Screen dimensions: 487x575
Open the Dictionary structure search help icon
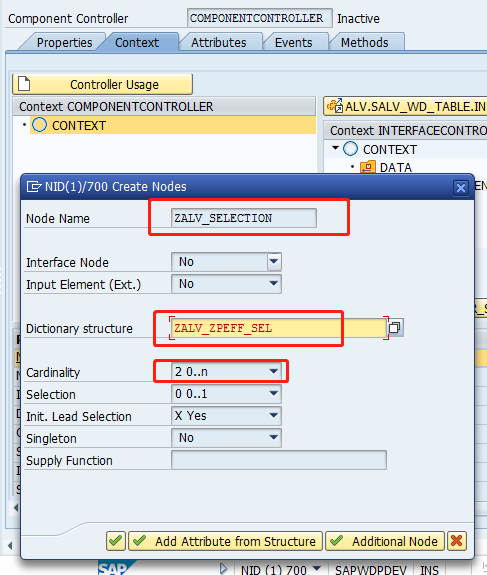click(x=395, y=327)
